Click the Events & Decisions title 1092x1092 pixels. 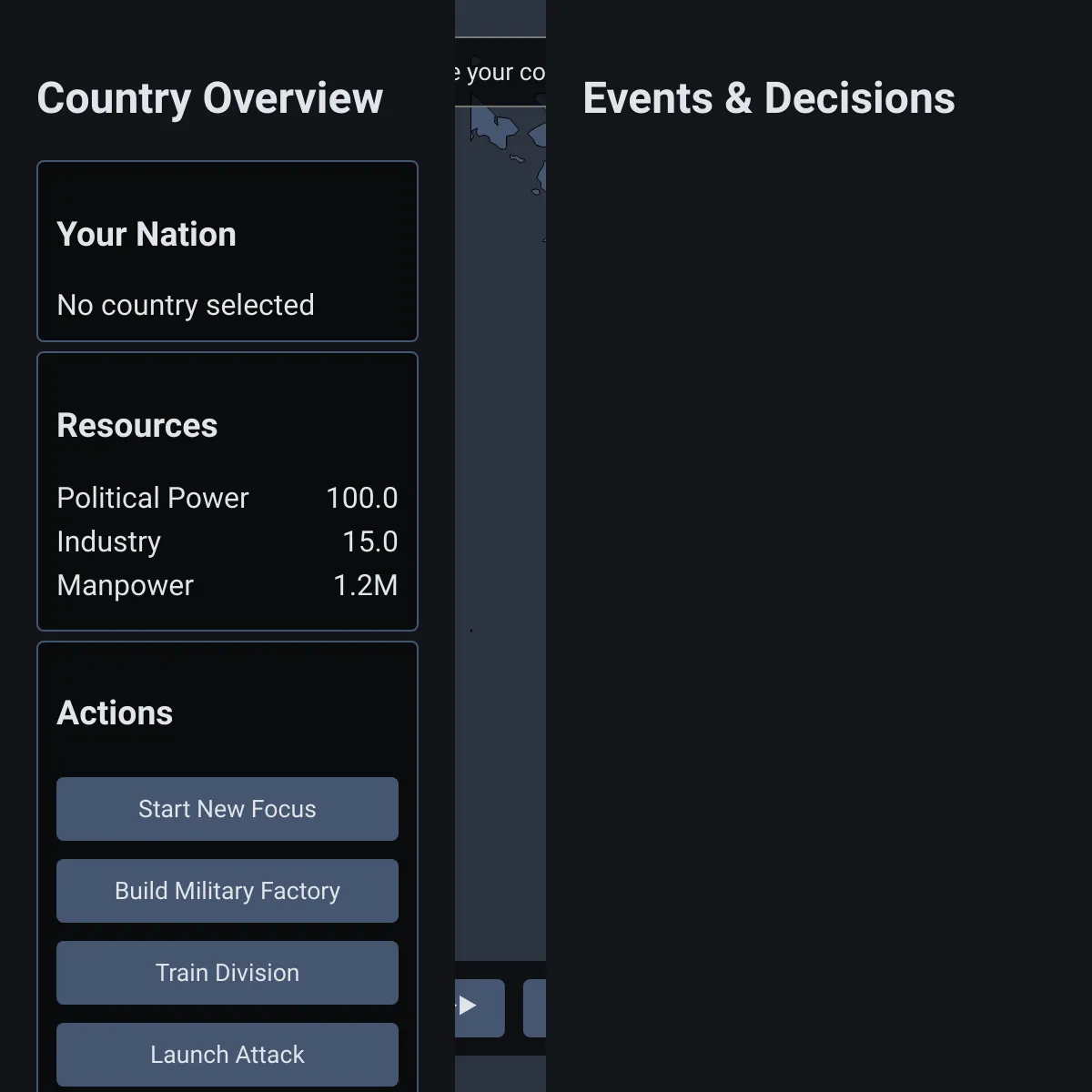coord(769,98)
